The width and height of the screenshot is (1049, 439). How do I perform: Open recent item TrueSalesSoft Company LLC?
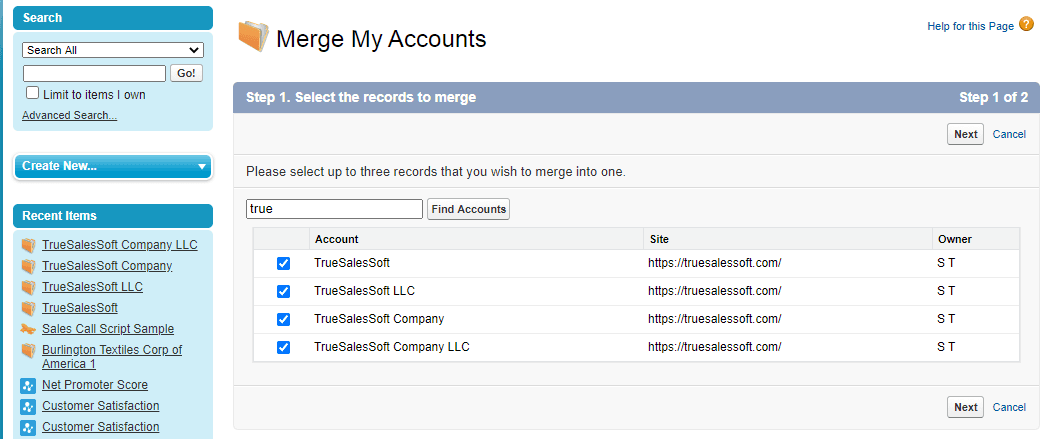click(x=120, y=245)
